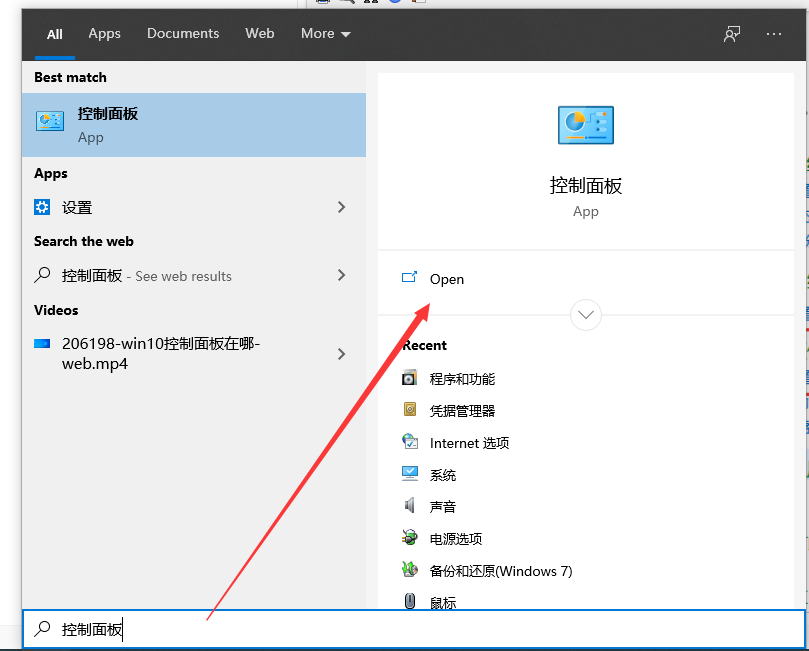Switch to the All tab

[54, 34]
